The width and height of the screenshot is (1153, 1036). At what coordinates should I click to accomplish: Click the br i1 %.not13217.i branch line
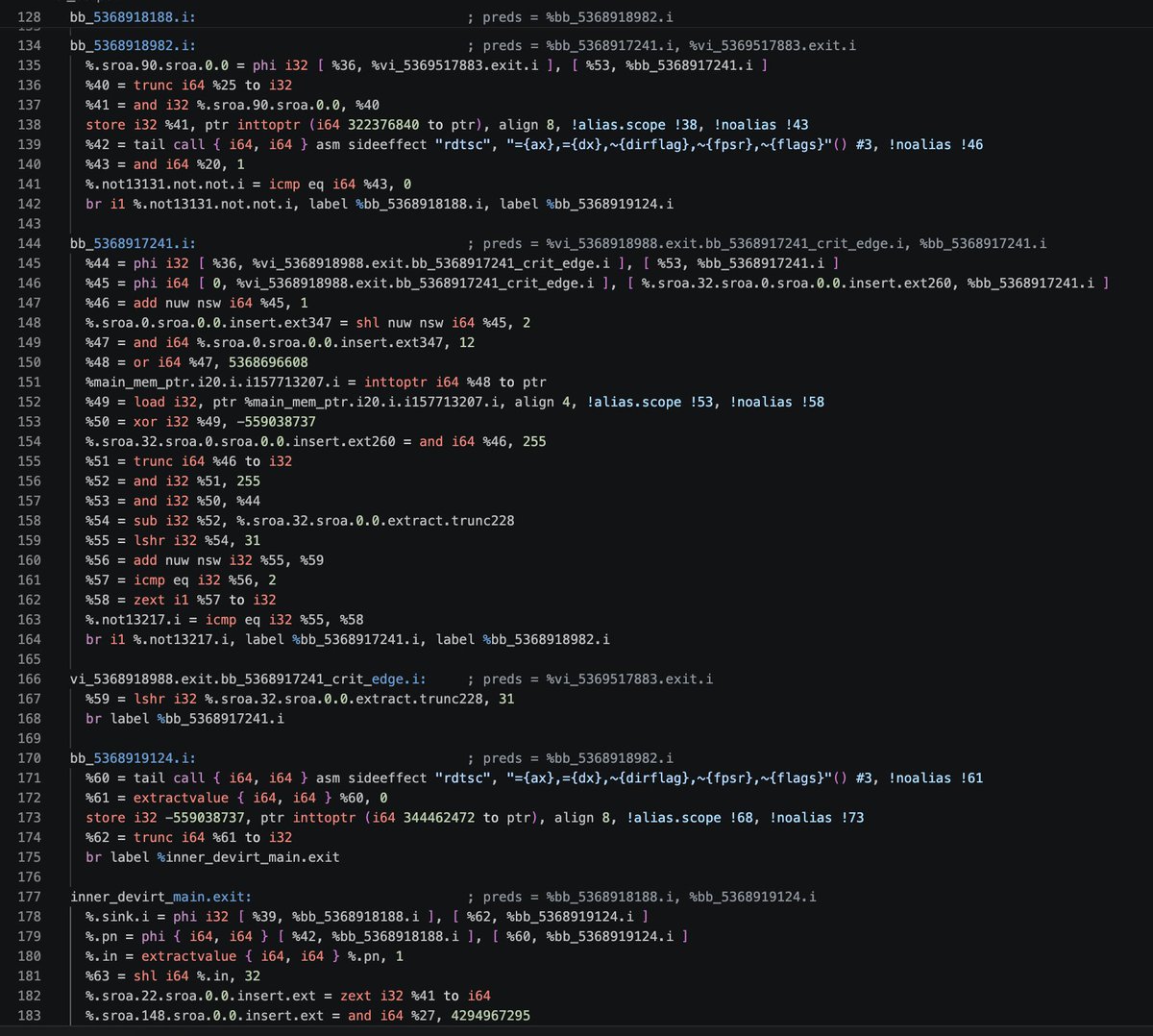[x=348, y=639]
